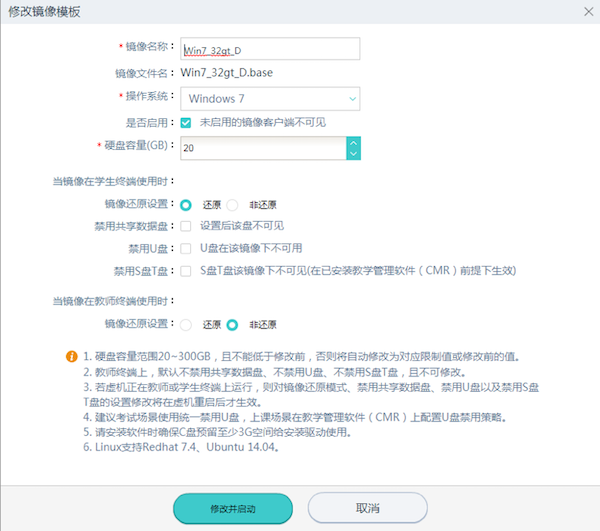Select 非还原 for the student terminal
600x531 pixels.
coord(233,204)
